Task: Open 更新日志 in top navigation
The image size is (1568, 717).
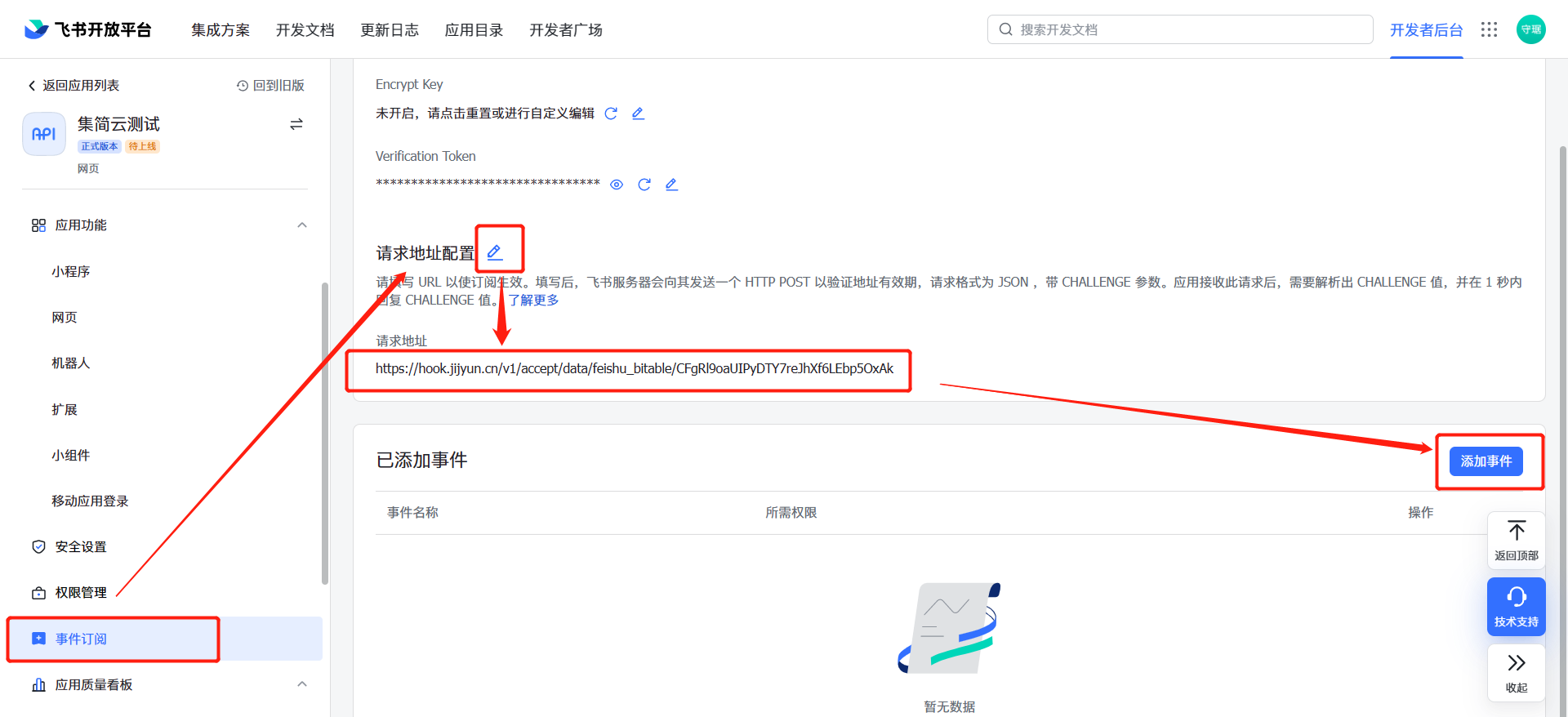Action: (x=390, y=30)
